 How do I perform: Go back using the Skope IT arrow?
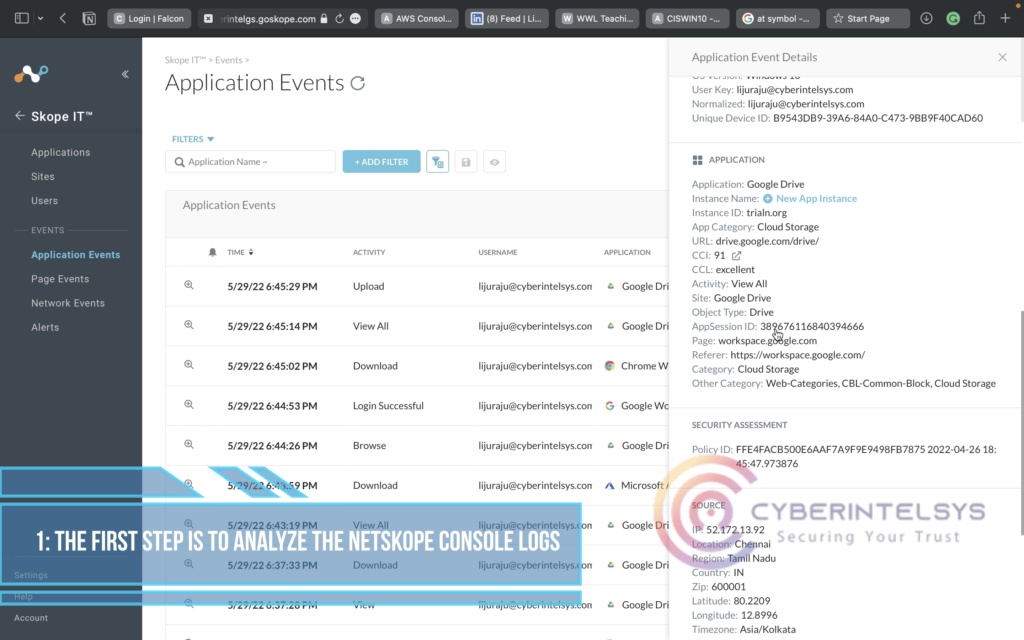click(20, 116)
